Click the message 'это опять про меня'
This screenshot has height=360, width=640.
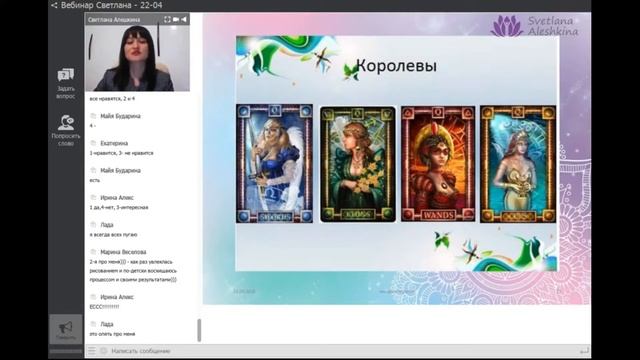pos(112,334)
